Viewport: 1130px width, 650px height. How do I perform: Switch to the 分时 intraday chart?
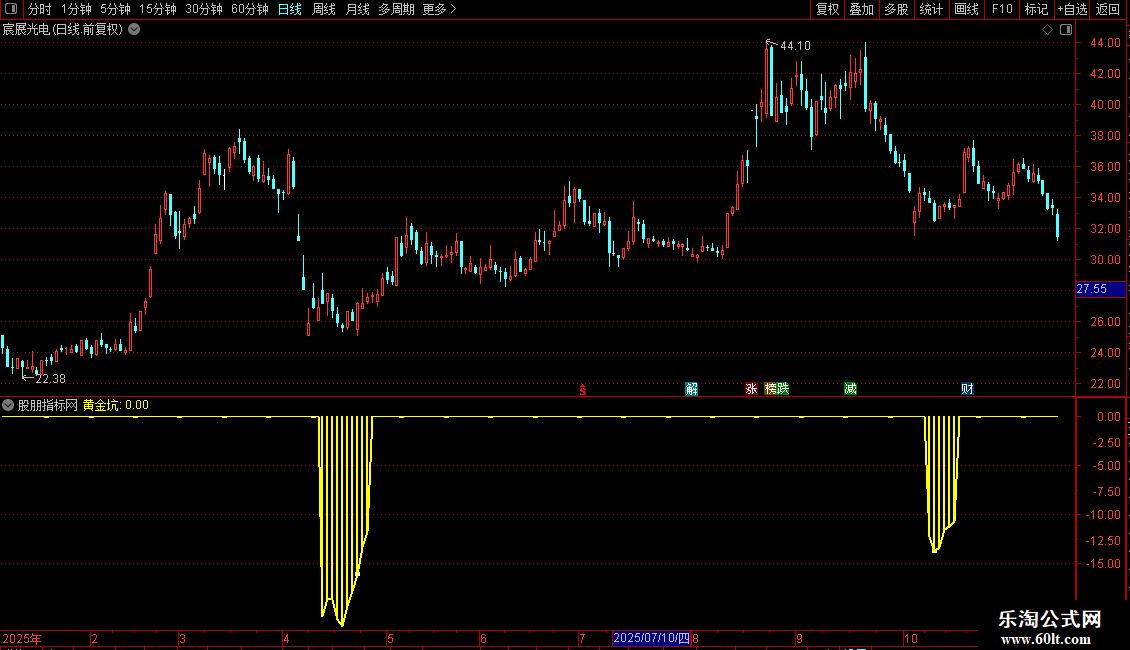(40, 9)
